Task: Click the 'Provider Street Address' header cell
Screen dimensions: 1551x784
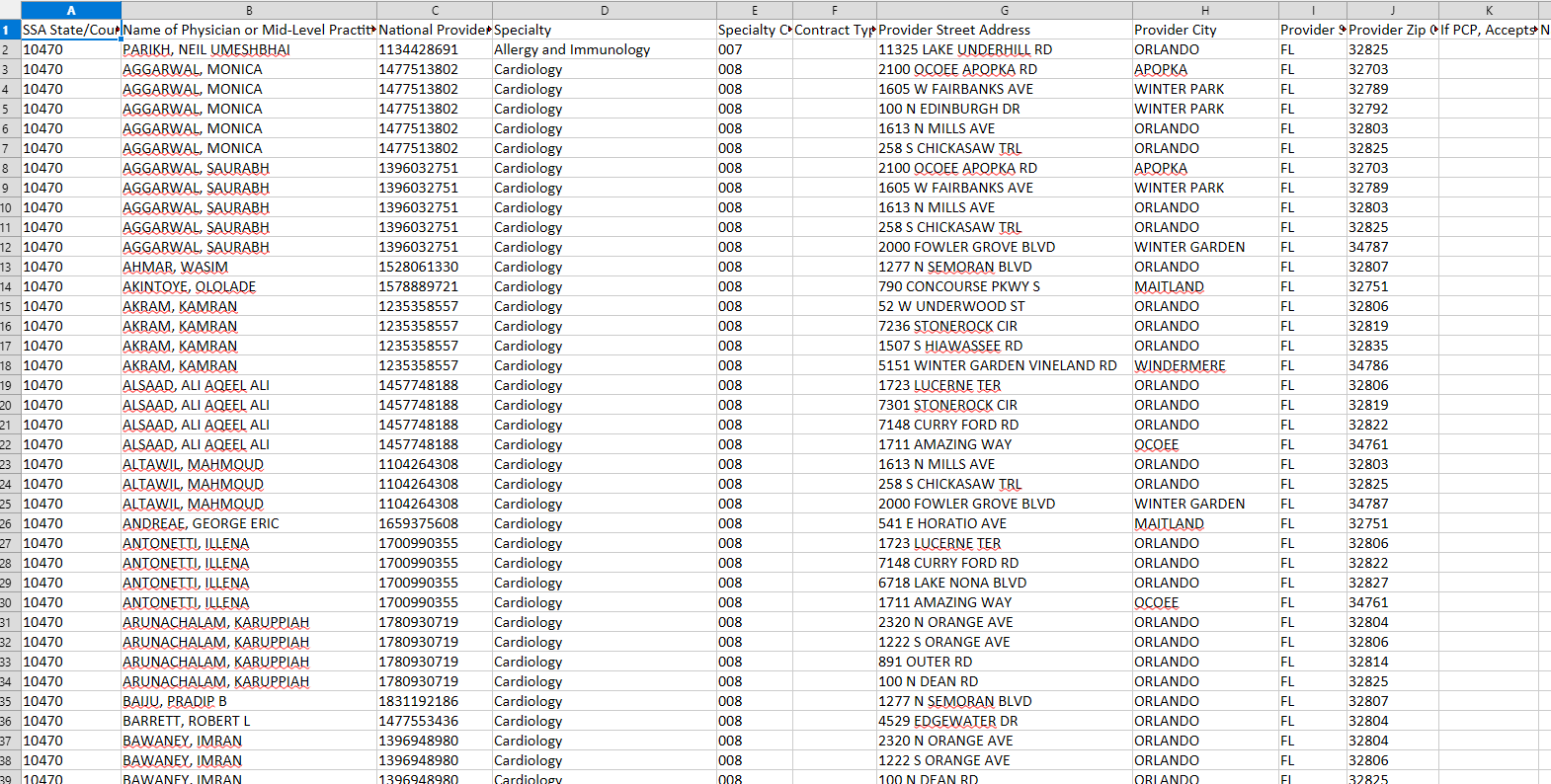Action: click(1005, 30)
